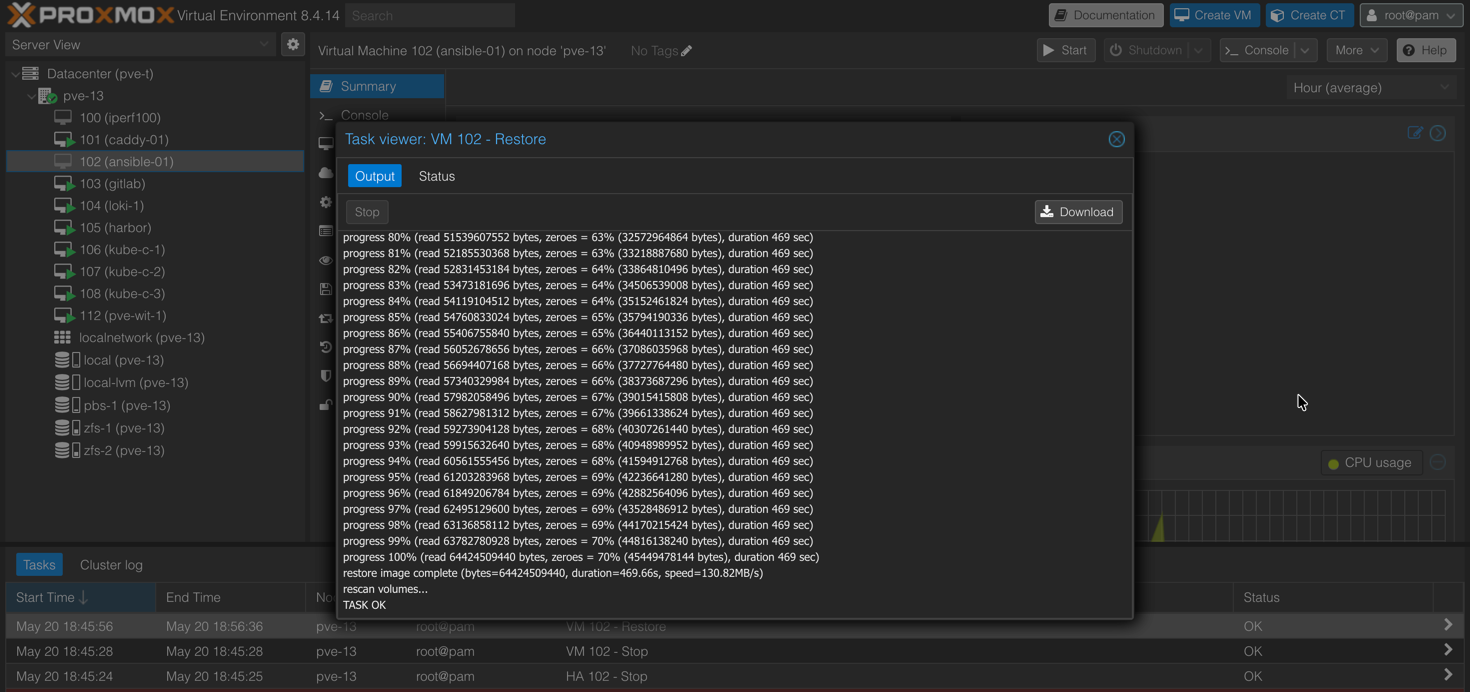
Task: Toggle the CPU usage legend item
Action: [1369, 463]
